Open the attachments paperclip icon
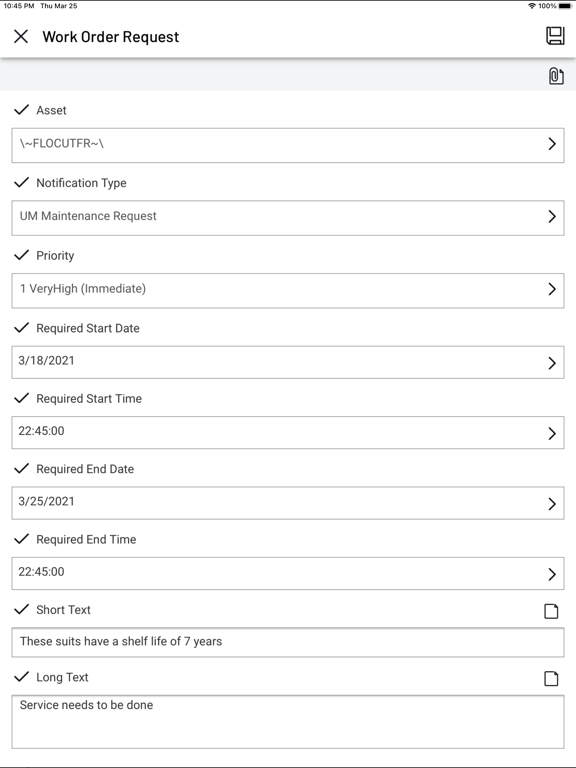The width and height of the screenshot is (576, 768). [x=556, y=76]
